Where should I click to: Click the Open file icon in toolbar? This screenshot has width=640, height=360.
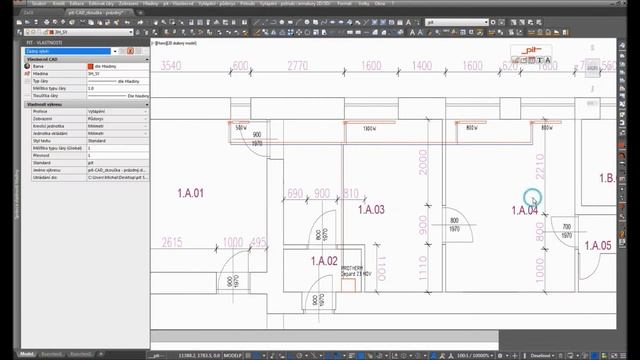tap(28, 22)
